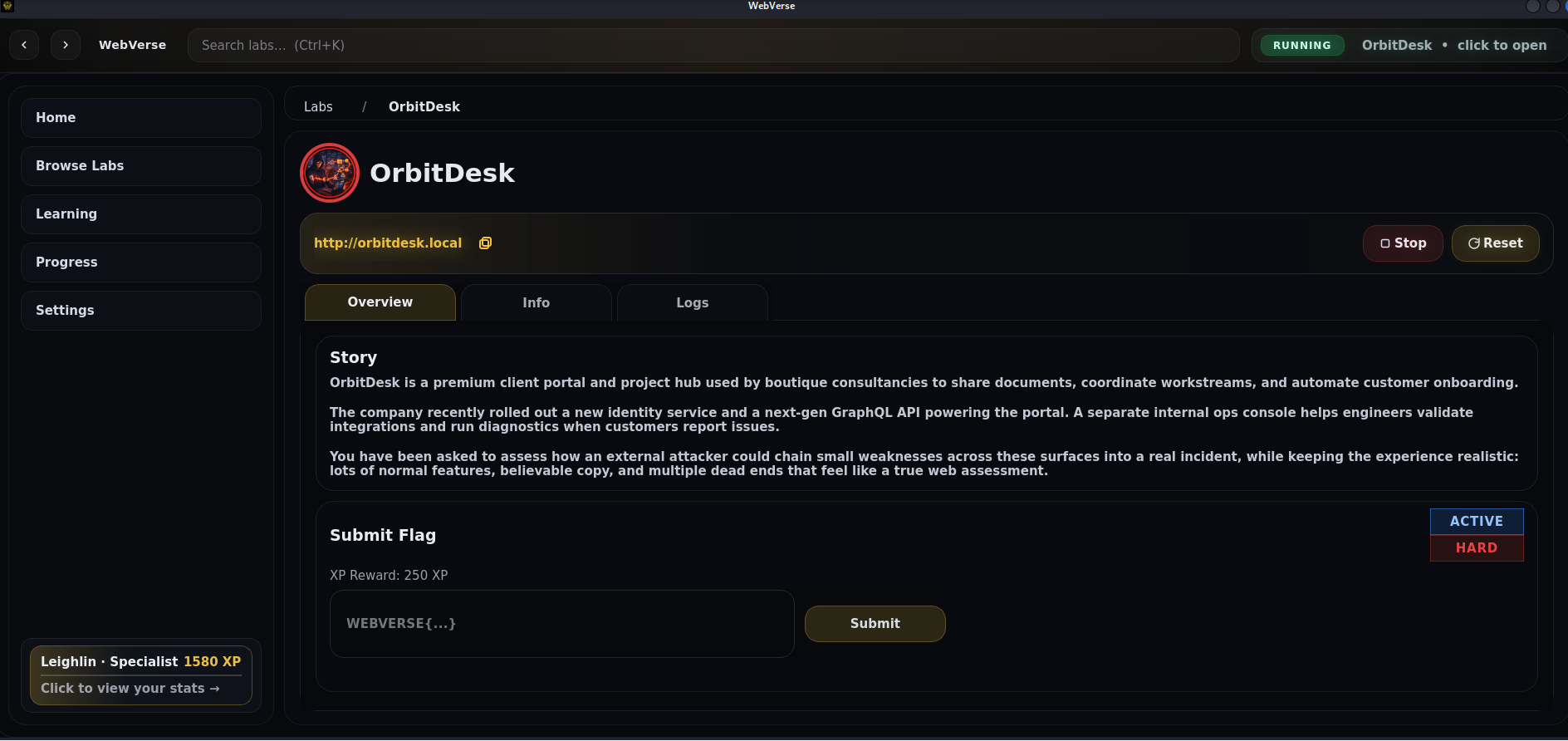Open the Learning section
This screenshot has width=1568, height=741.
[x=141, y=214]
